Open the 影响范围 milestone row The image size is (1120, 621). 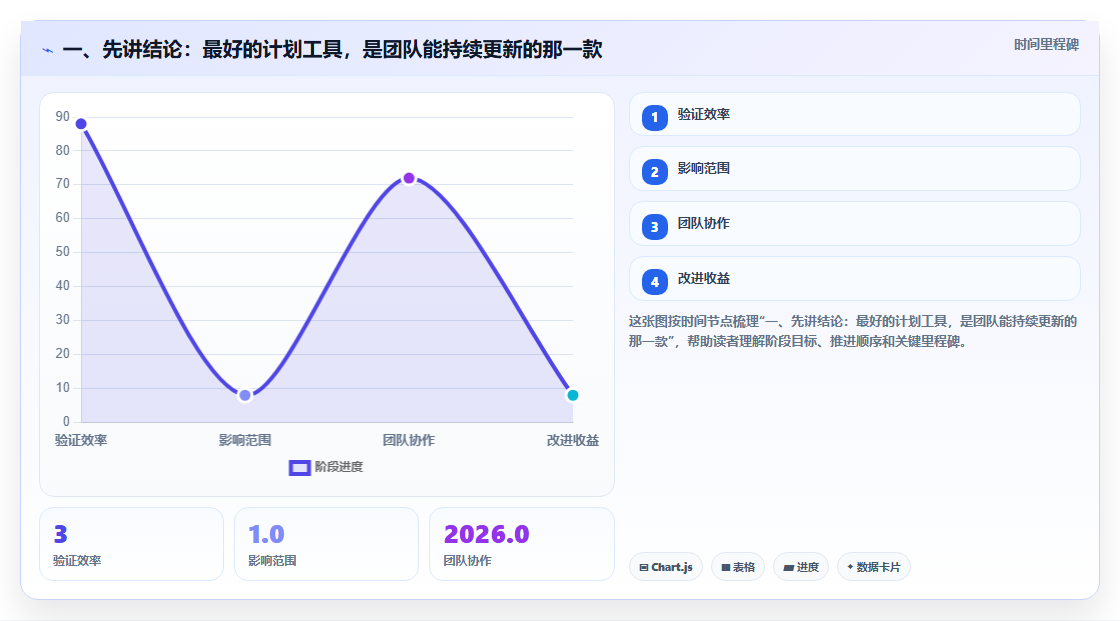[854, 169]
